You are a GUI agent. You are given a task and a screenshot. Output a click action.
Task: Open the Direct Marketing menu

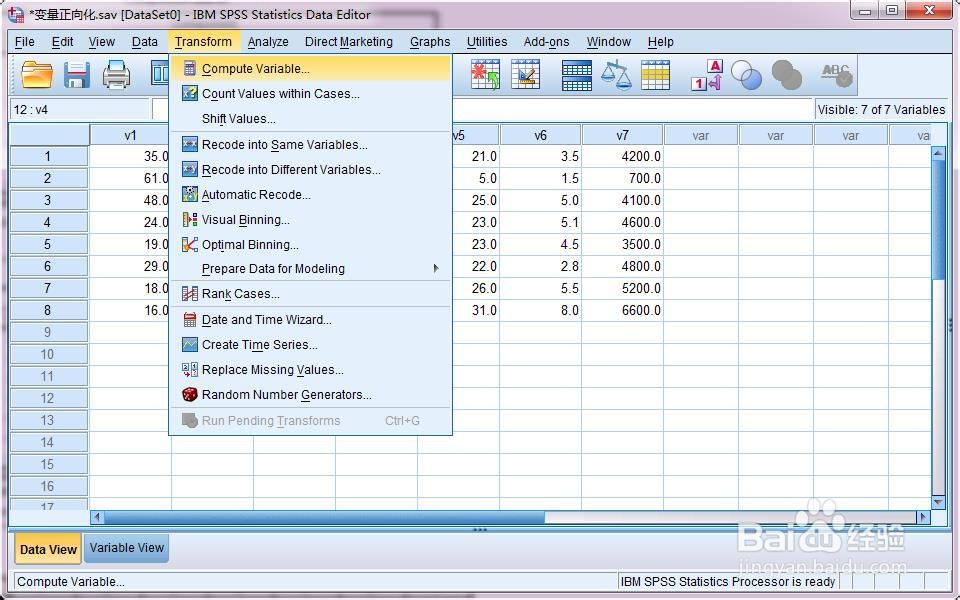tap(349, 42)
